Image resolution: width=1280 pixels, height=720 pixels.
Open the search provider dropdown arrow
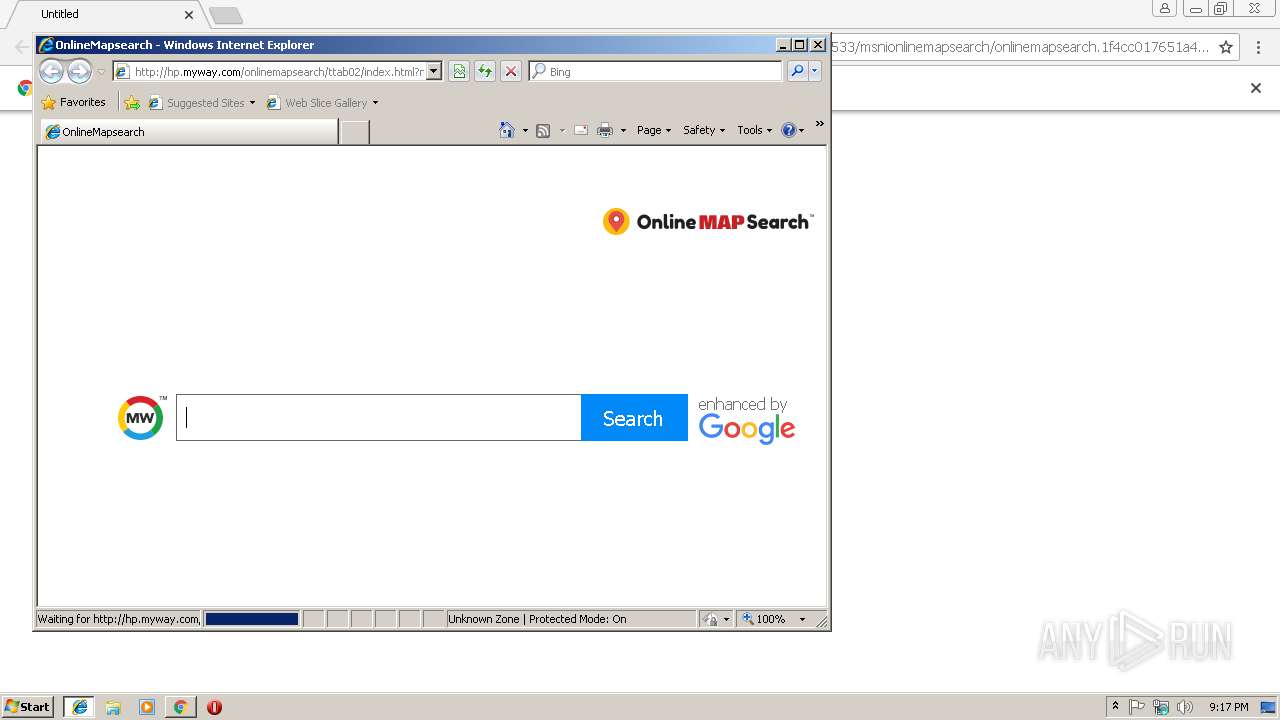tap(815, 71)
